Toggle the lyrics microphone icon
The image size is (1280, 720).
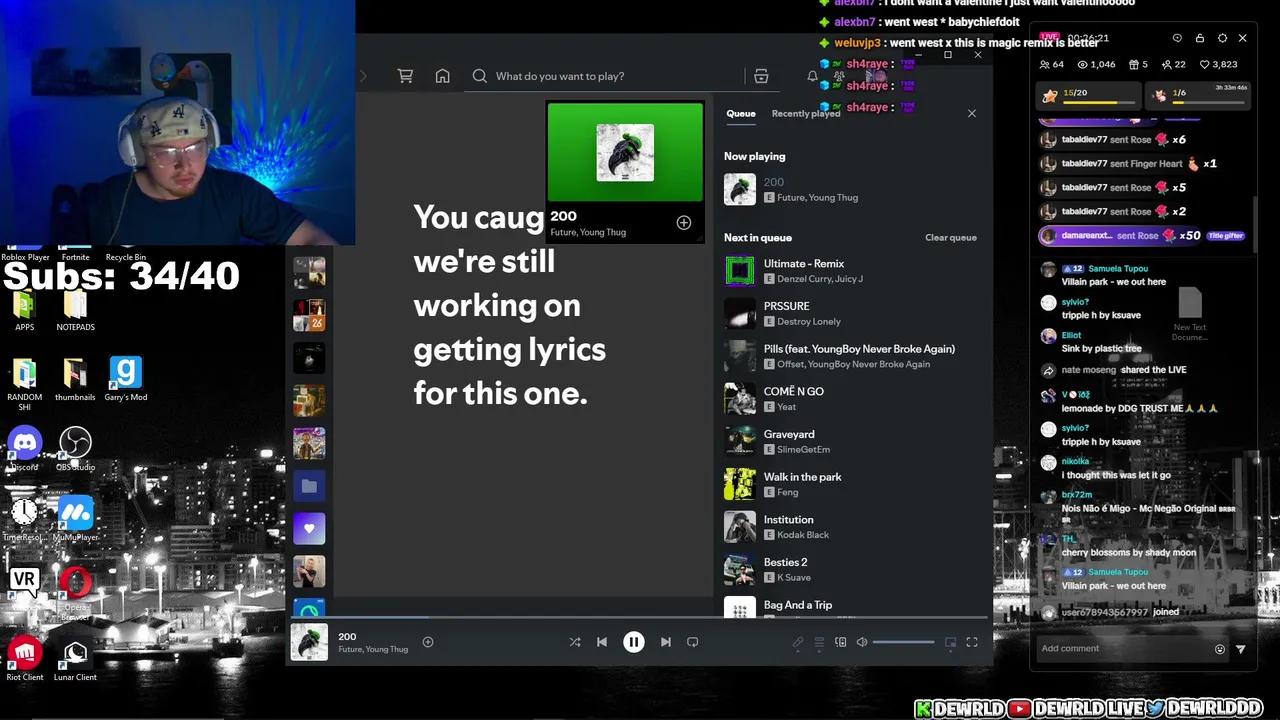coord(797,642)
